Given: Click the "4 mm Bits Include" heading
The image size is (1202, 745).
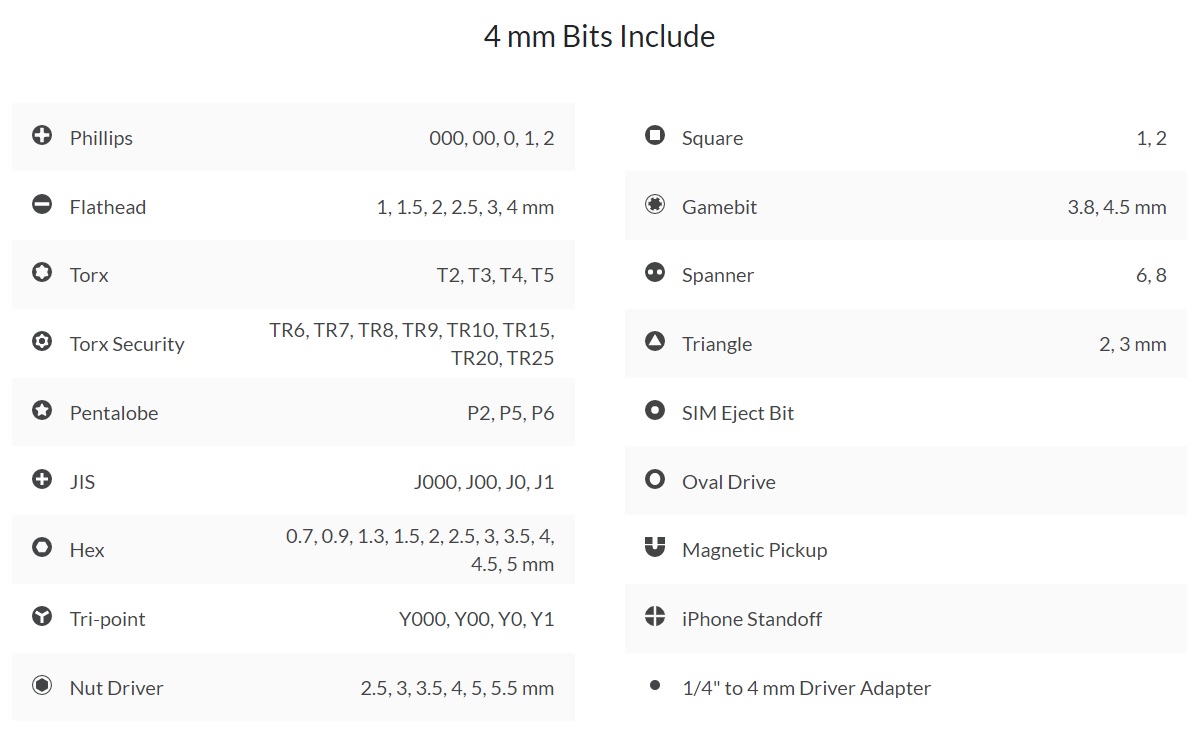Looking at the screenshot, I should pos(600,37).
